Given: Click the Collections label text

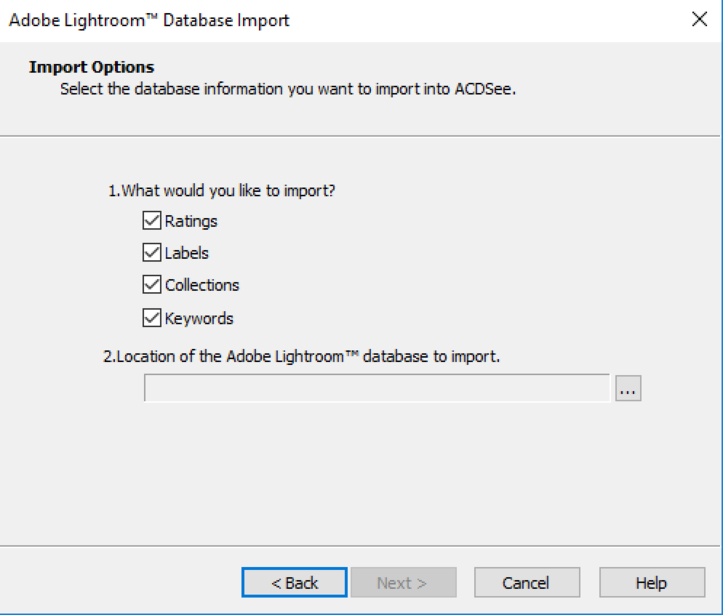Looking at the screenshot, I should pyautogui.click(x=202, y=285).
